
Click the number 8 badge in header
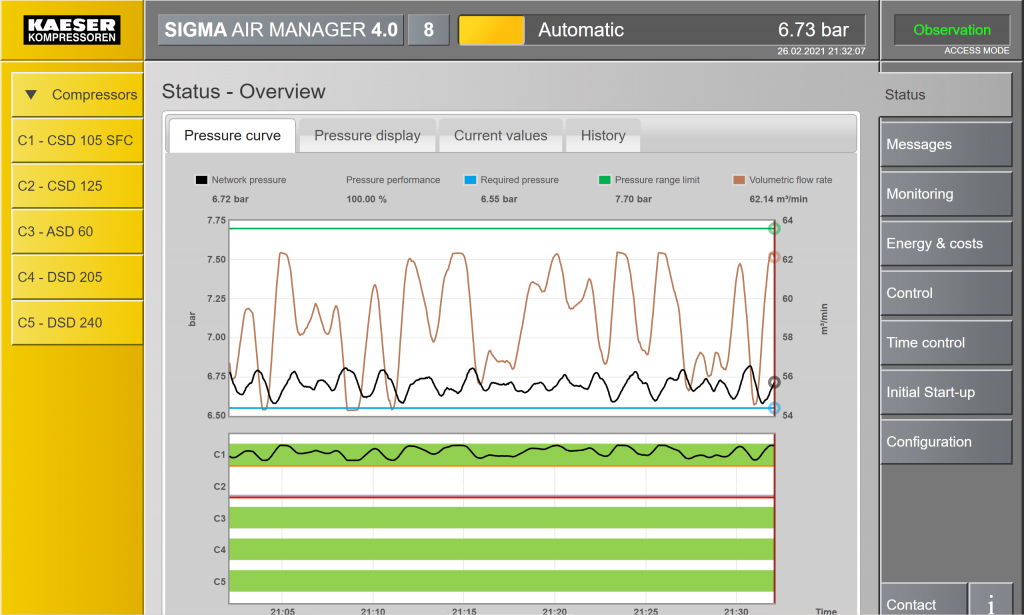pos(428,30)
